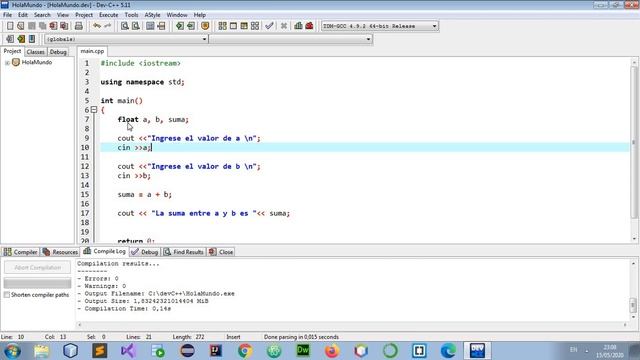Screen dimensions: 640x360
Task: Click the Insert snippet icon on second toolbar row
Action: (x=10, y=39)
